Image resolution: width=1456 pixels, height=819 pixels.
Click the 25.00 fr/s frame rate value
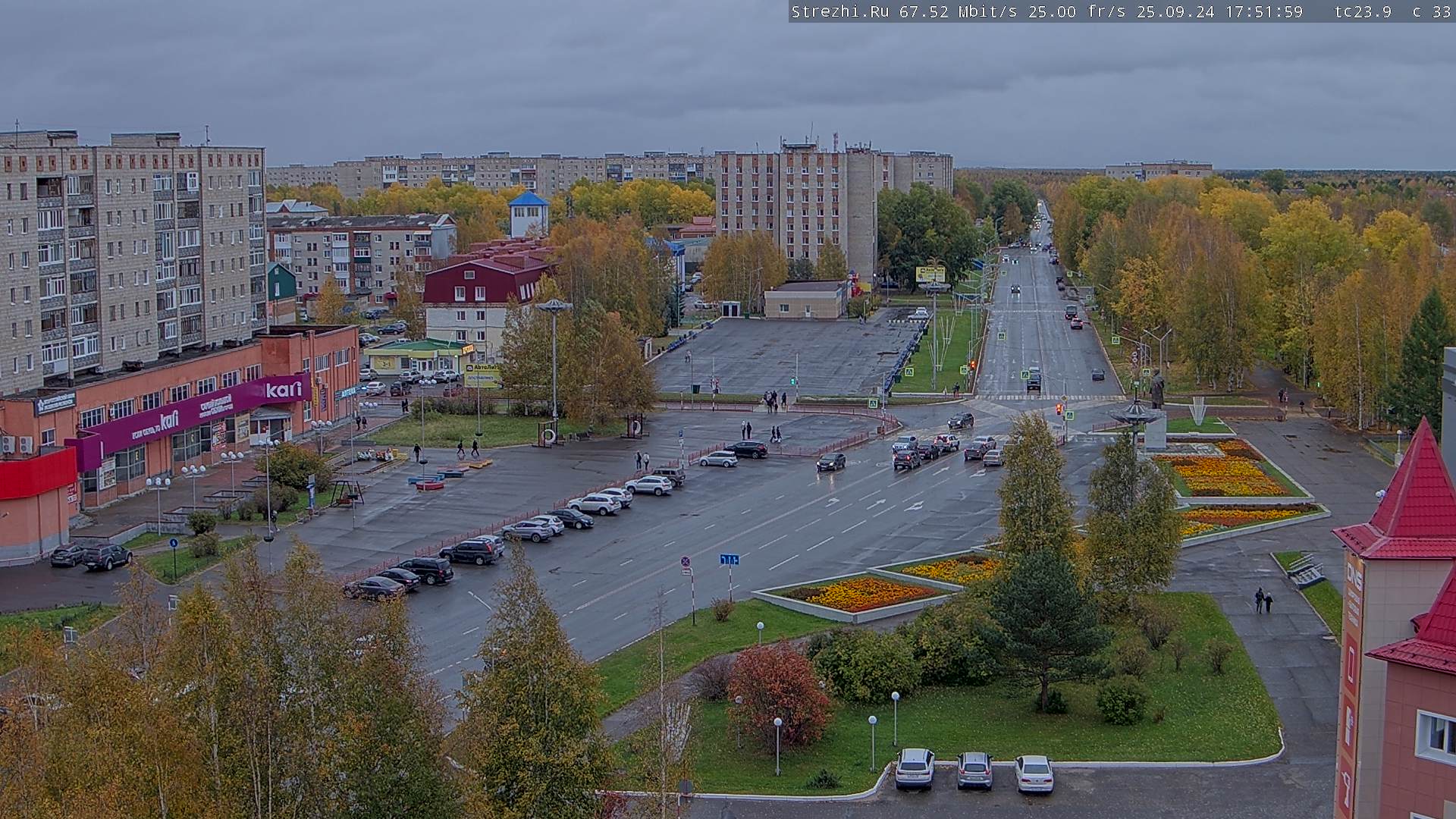pos(1077,11)
